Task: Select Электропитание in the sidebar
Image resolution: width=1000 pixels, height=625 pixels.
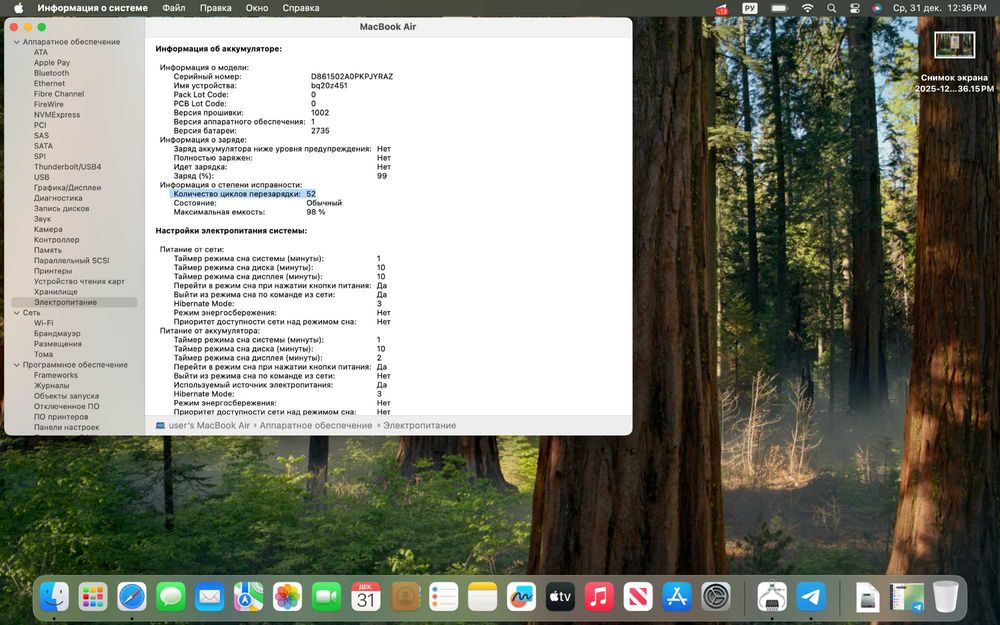Action: [x=74, y=302]
